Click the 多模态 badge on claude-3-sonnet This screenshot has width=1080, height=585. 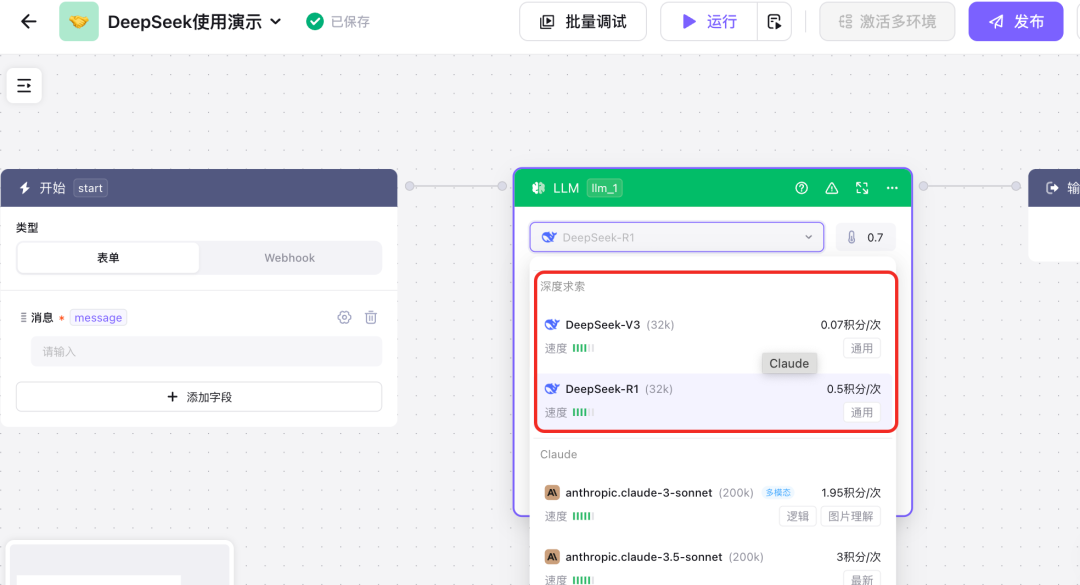(x=778, y=493)
